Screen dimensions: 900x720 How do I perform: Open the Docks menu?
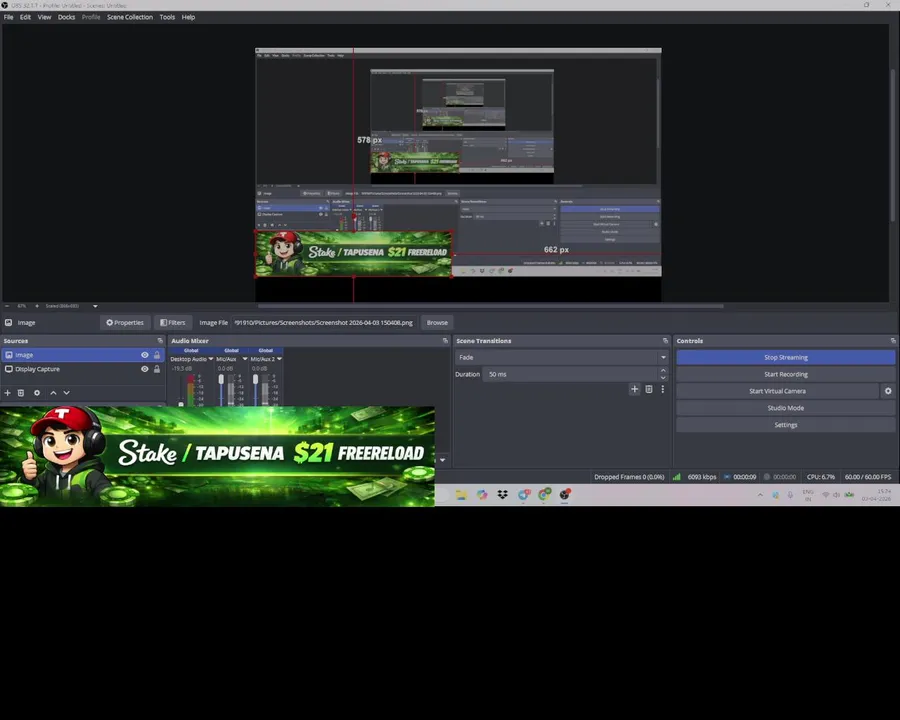coord(67,17)
